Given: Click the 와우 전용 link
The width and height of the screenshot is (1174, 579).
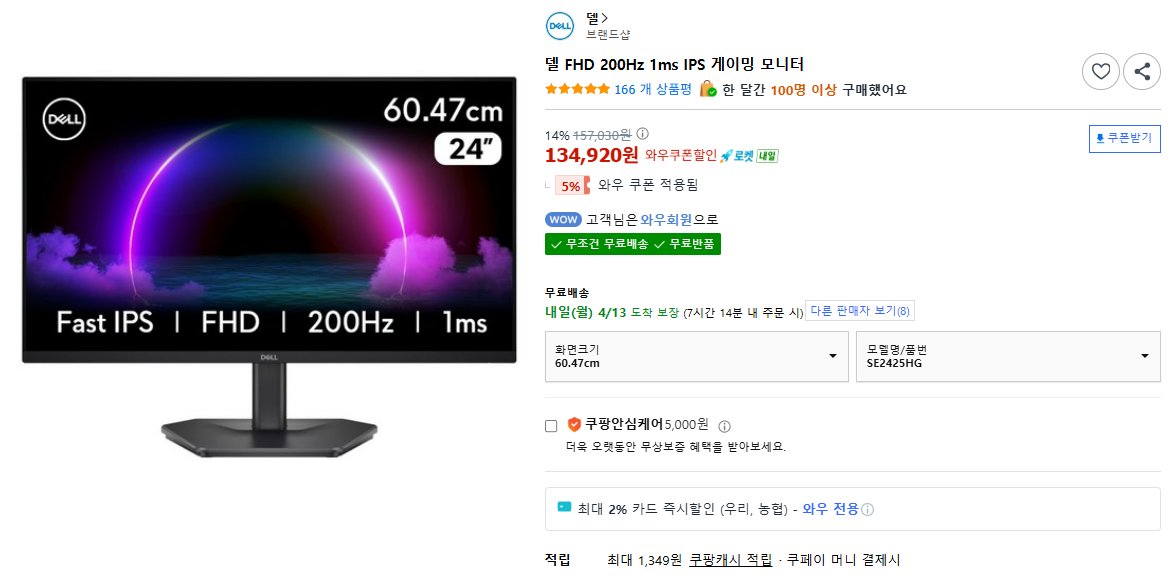Looking at the screenshot, I should [x=828, y=509].
